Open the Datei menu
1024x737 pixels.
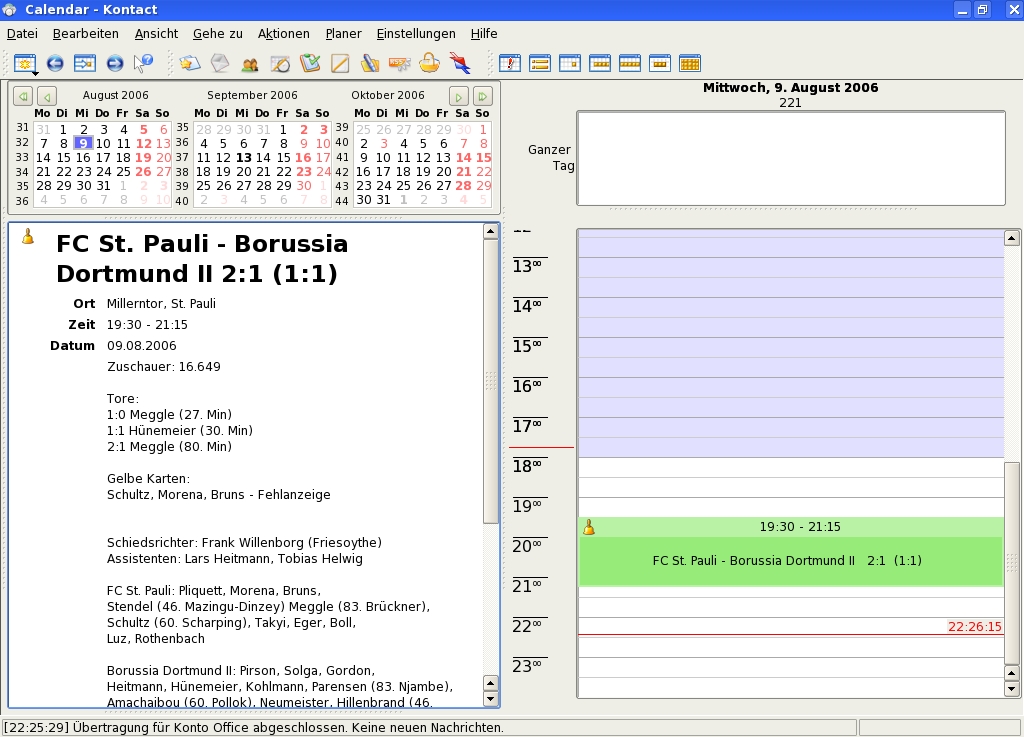pyautogui.click(x=22, y=33)
